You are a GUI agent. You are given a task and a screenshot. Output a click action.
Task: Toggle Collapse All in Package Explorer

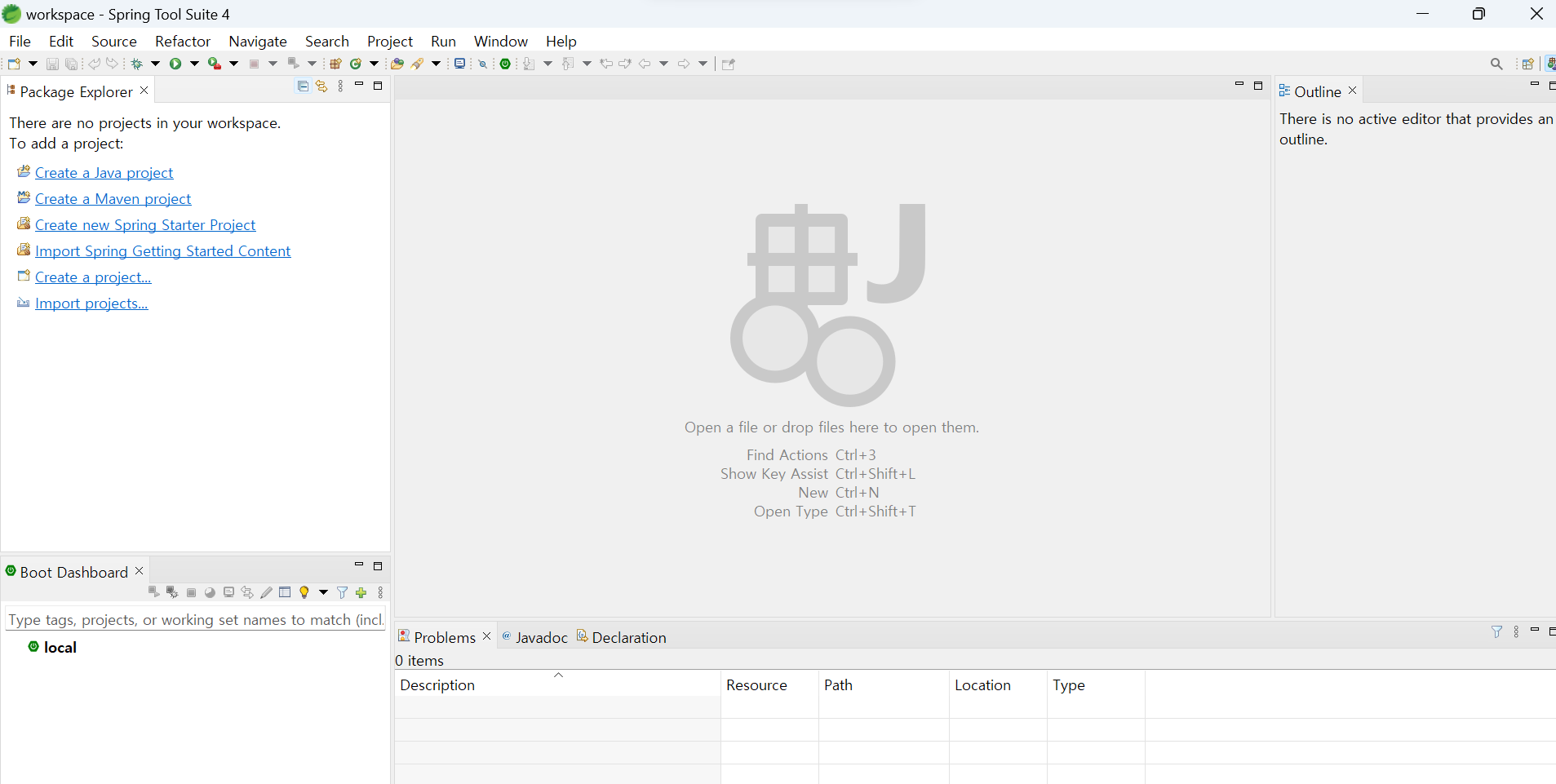(x=303, y=86)
